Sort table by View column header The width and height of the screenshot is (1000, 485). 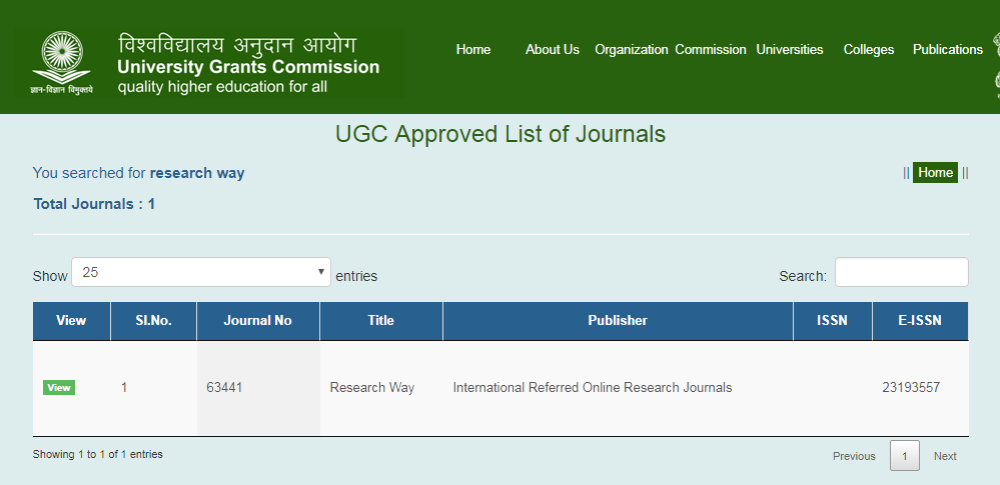pyautogui.click(x=71, y=321)
